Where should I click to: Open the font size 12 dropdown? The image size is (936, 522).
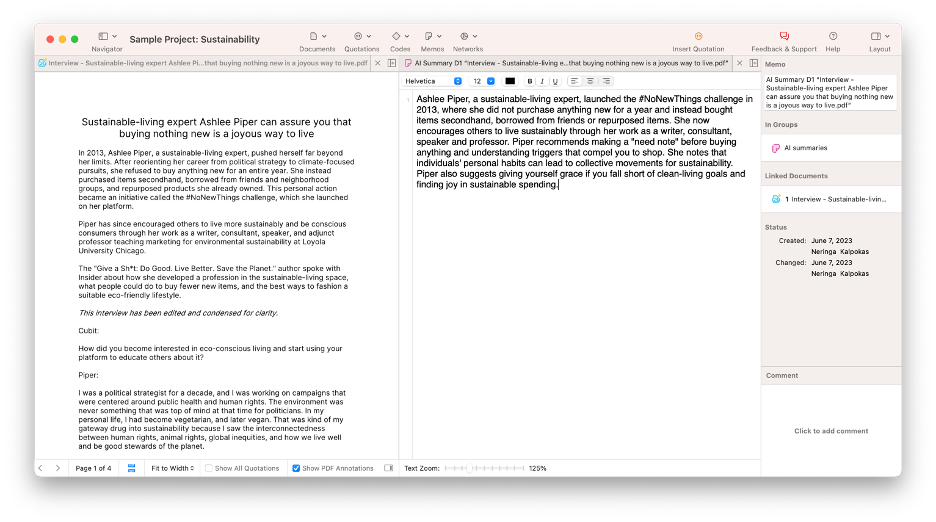pyautogui.click(x=483, y=81)
